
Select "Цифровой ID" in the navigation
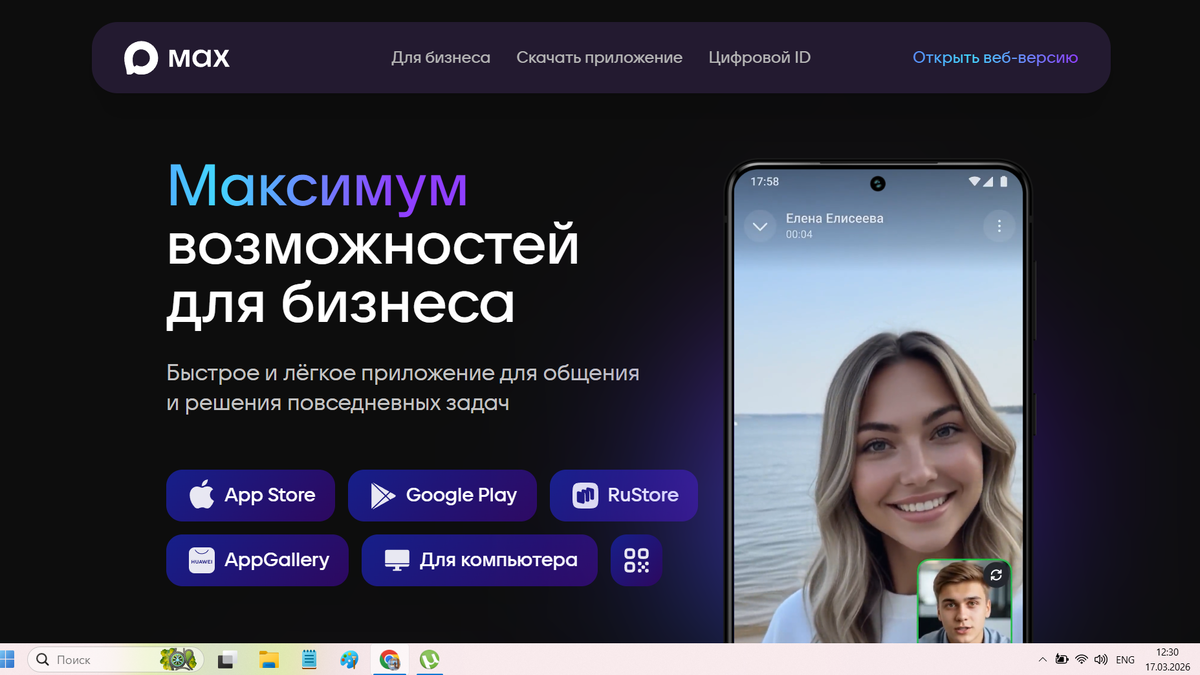pos(759,57)
